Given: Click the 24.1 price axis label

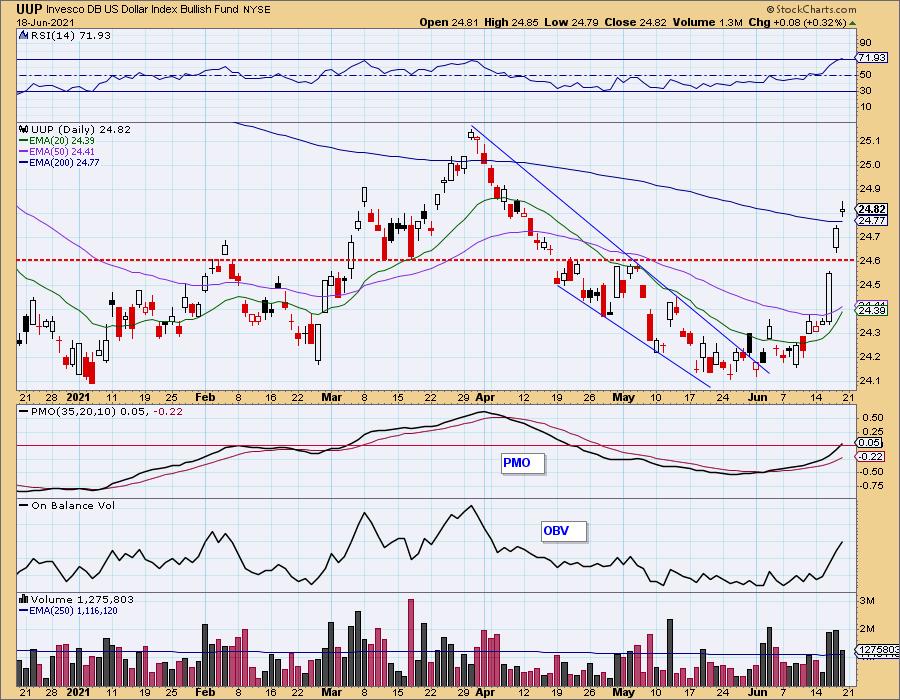Looking at the screenshot, I should point(870,380).
